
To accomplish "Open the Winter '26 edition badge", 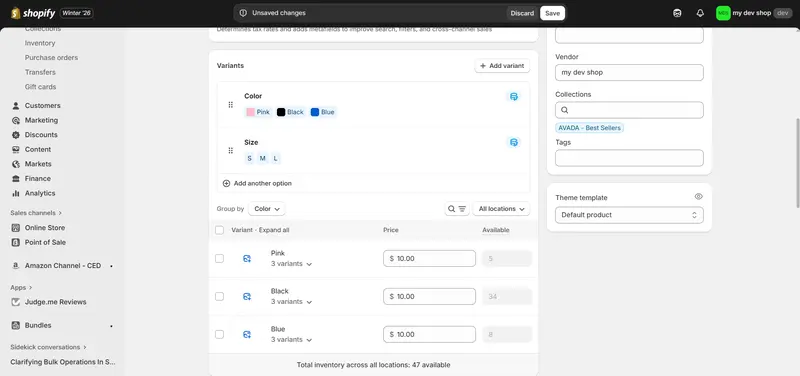I will 77,13.
